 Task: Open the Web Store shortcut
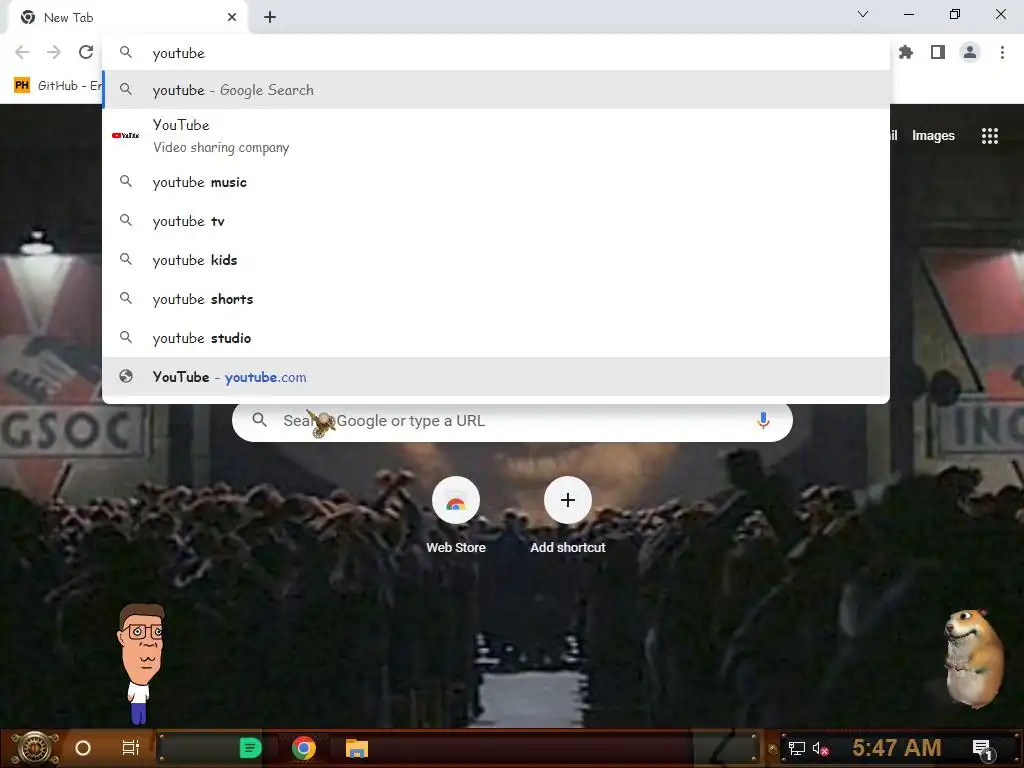pos(456,516)
